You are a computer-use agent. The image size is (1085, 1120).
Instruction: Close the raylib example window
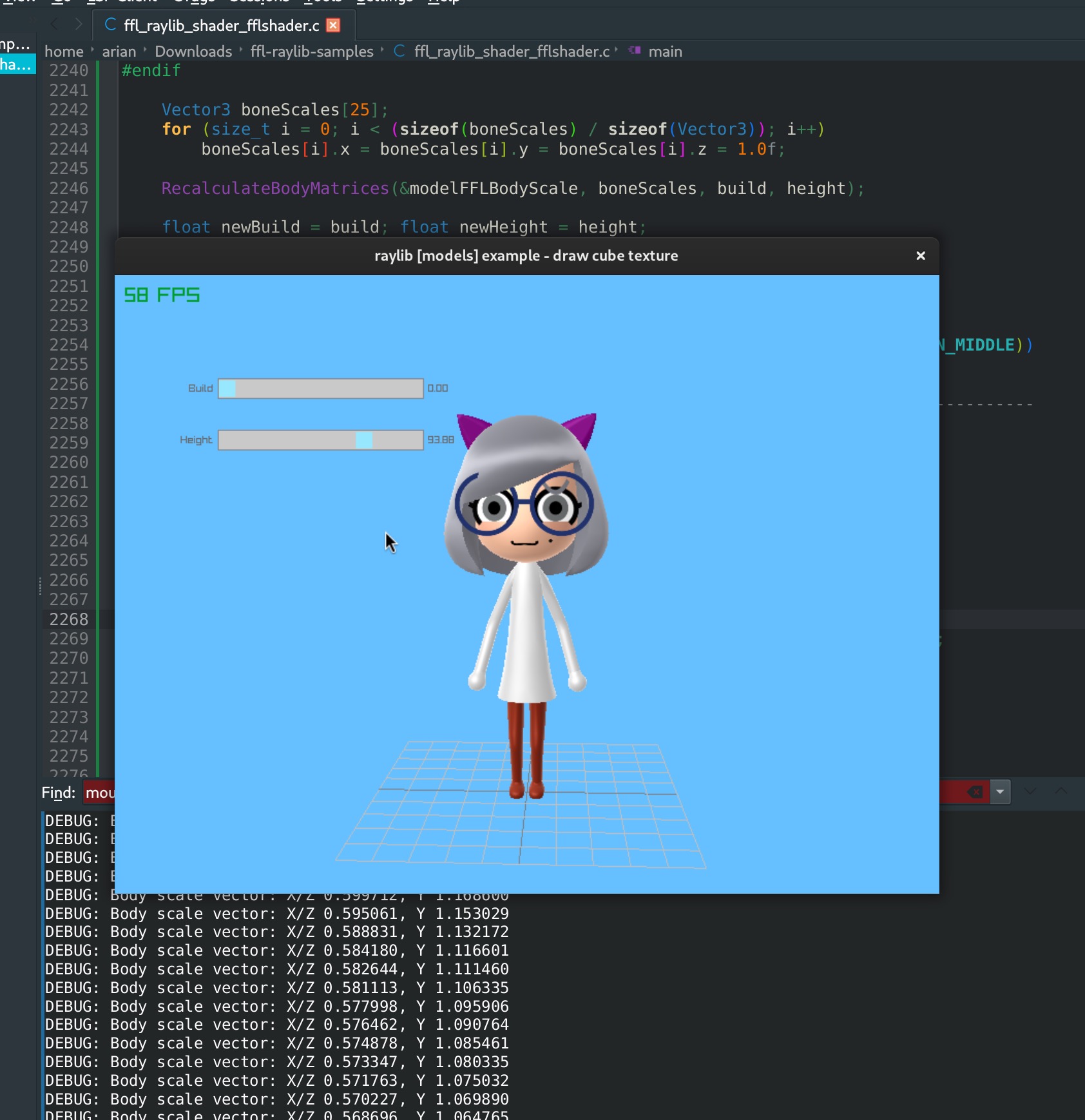point(921,256)
